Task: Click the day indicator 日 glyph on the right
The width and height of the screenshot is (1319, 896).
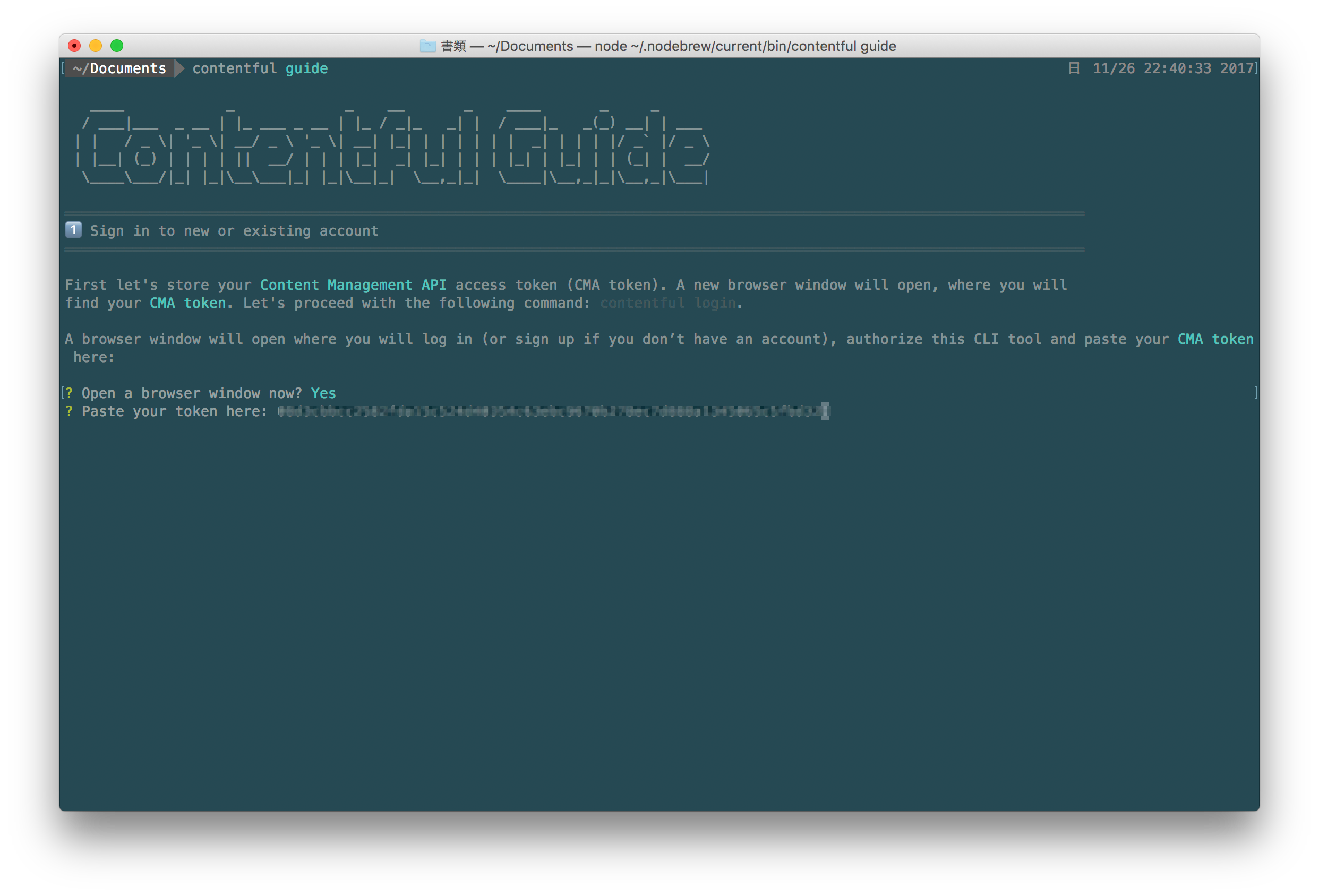Action: (1074, 68)
